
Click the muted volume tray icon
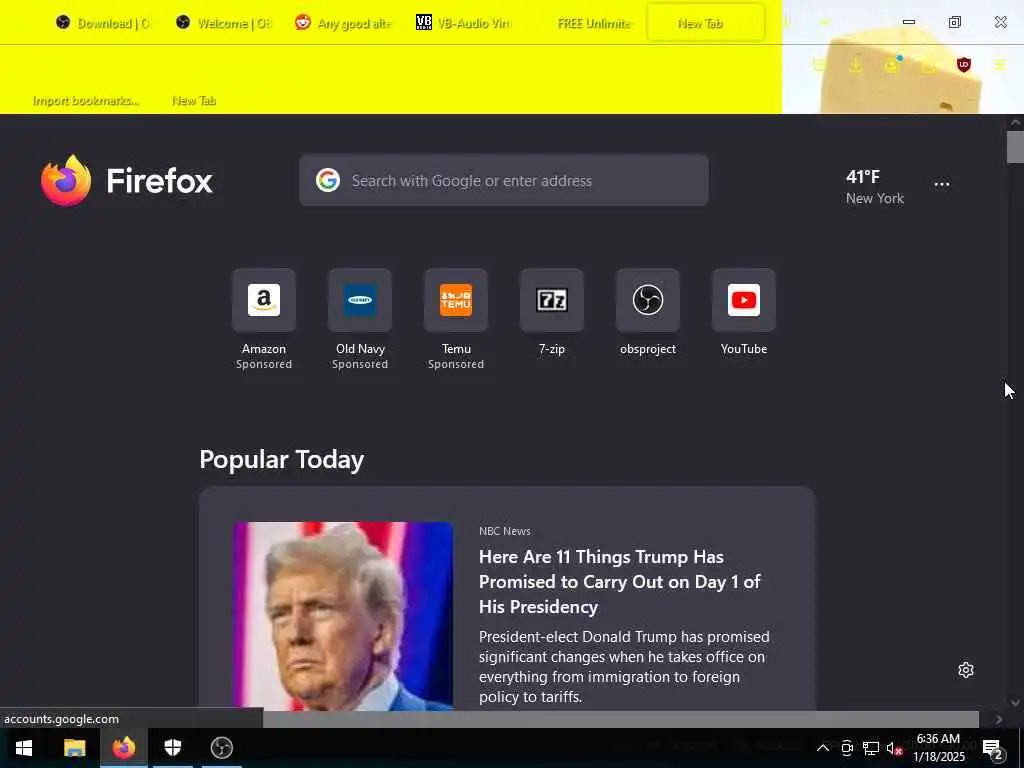(894, 748)
